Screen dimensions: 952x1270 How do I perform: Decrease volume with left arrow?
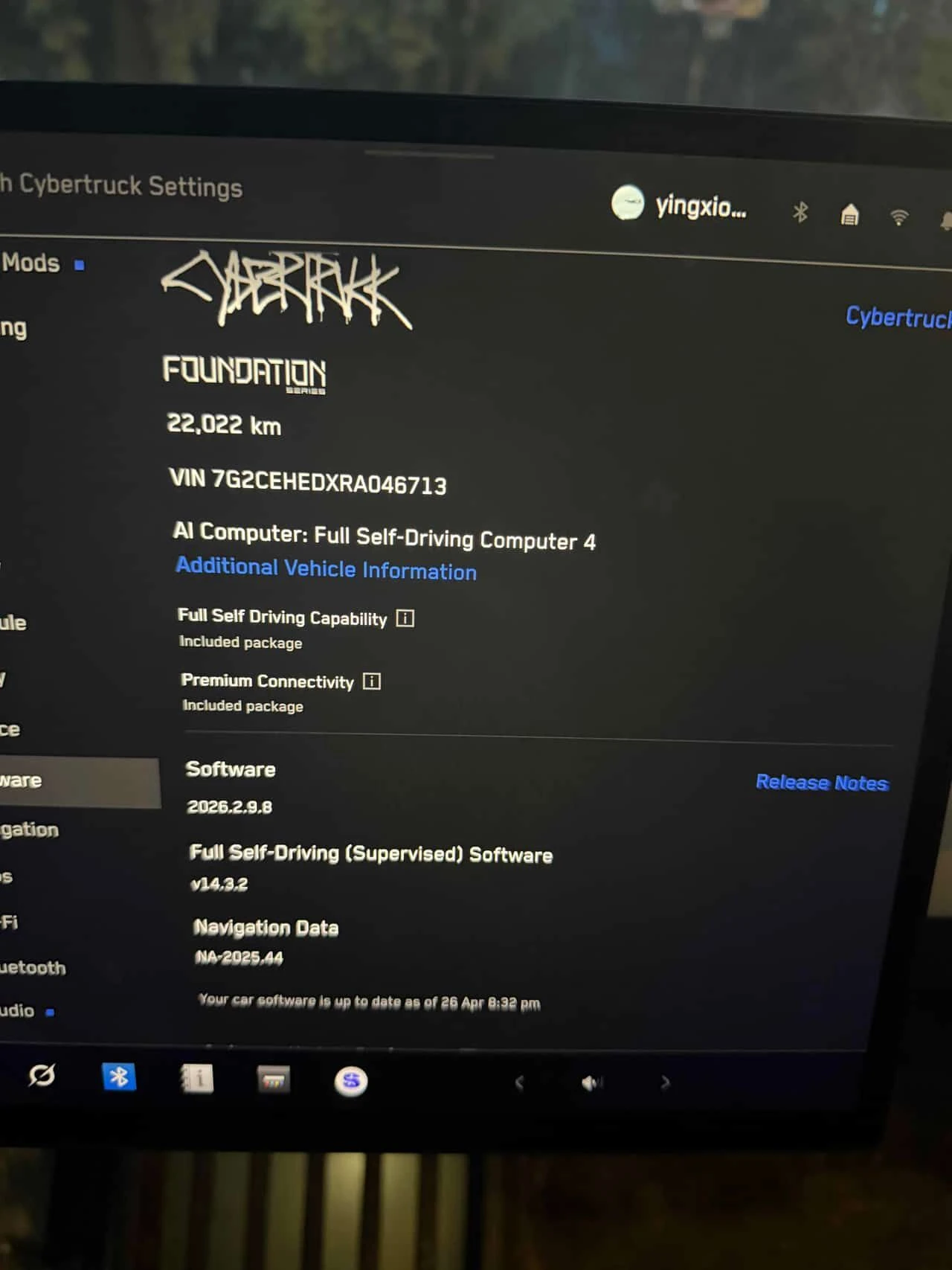pyautogui.click(x=519, y=1083)
